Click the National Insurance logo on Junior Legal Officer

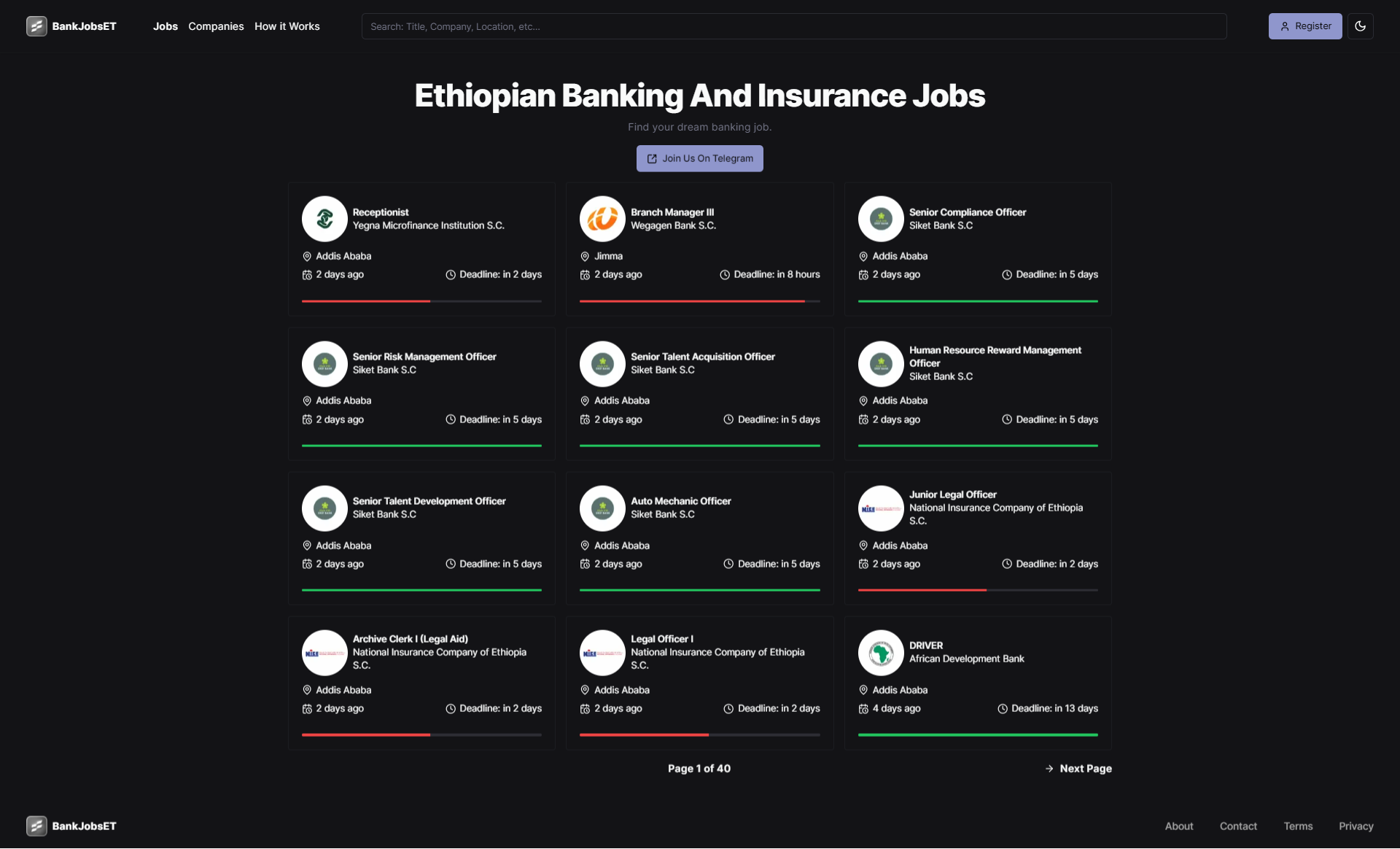click(881, 508)
